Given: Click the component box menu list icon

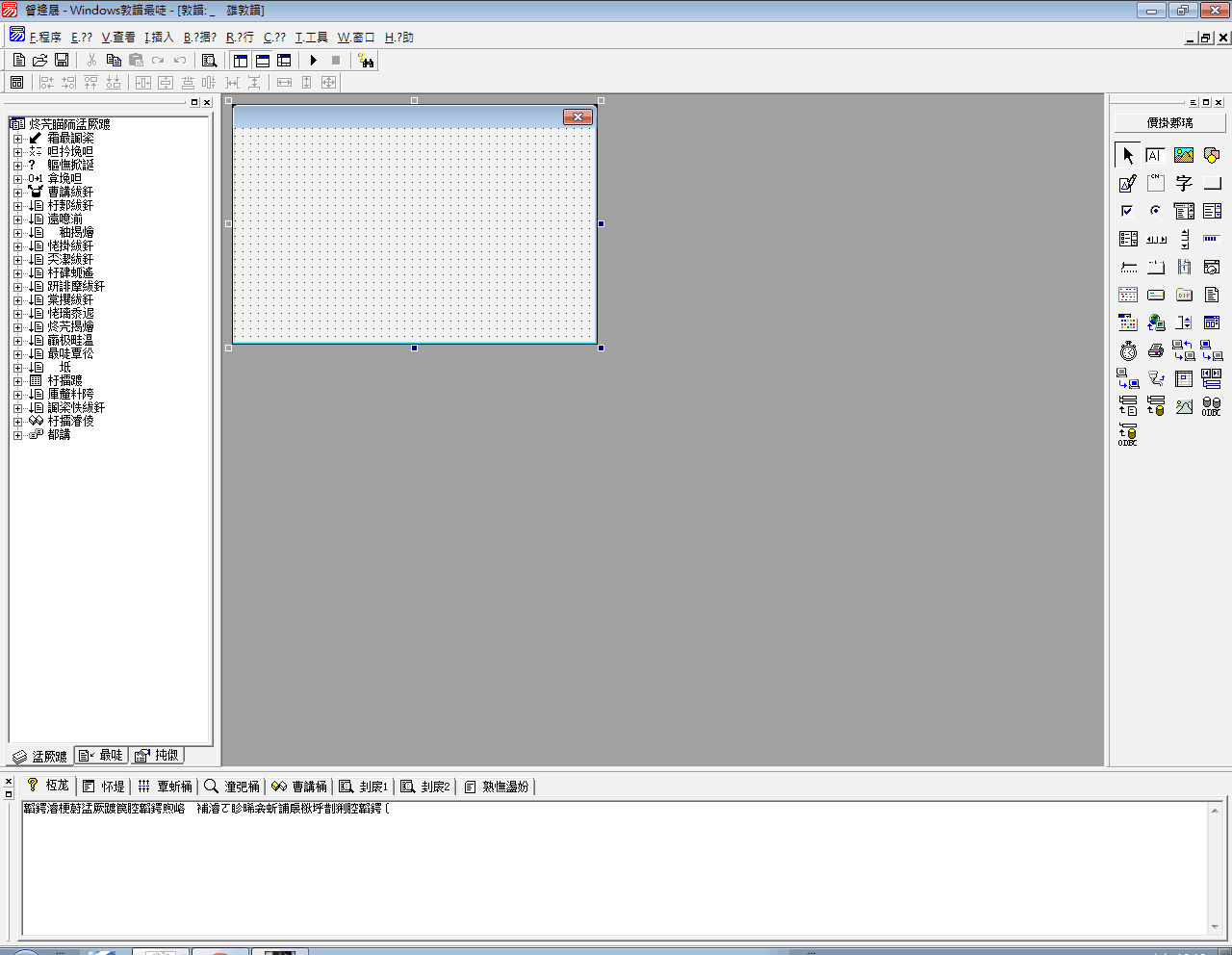Looking at the screenshot, I should [x=1193, y=102].
